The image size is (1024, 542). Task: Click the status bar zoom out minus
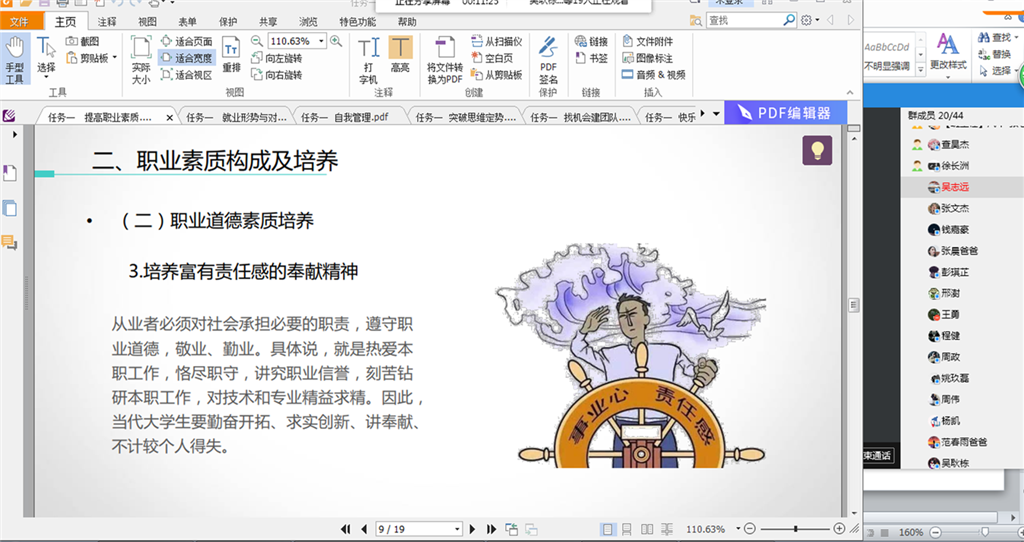click(750, 529)
